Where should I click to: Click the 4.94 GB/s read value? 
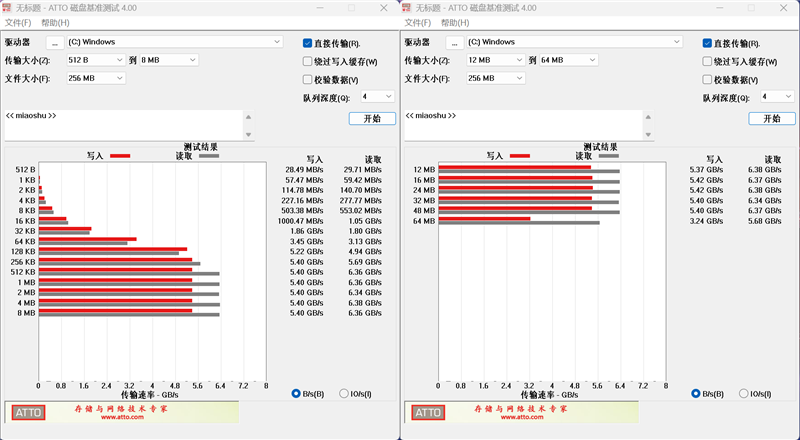[365, 252]
